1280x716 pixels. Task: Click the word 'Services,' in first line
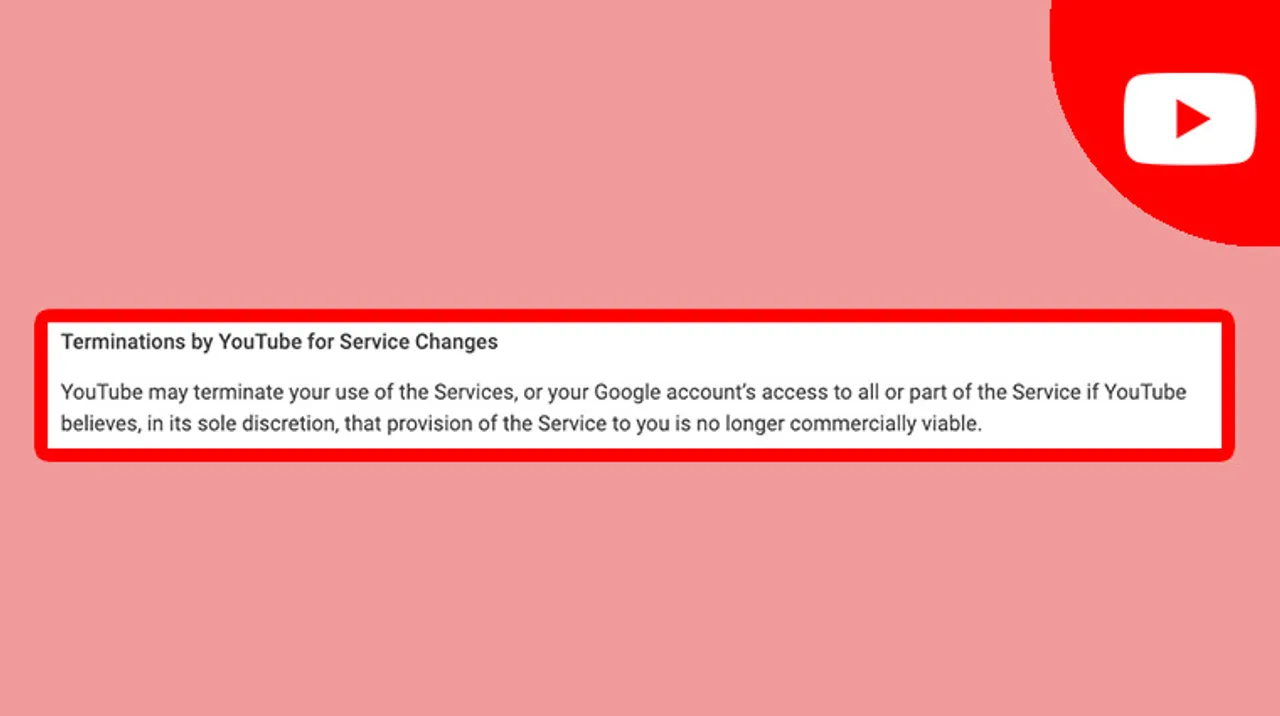(x=474, y=392)
